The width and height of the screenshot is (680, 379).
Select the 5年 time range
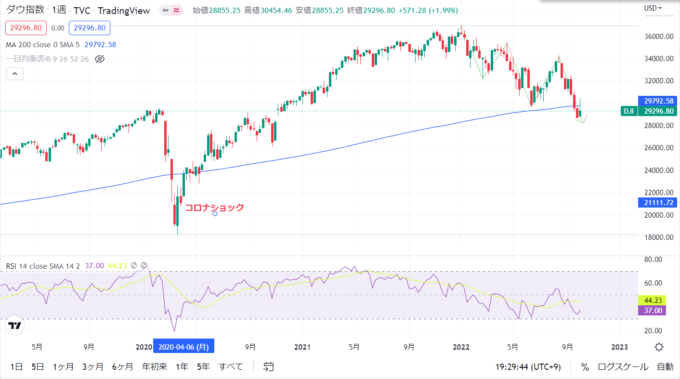click(x=203, y=367)
